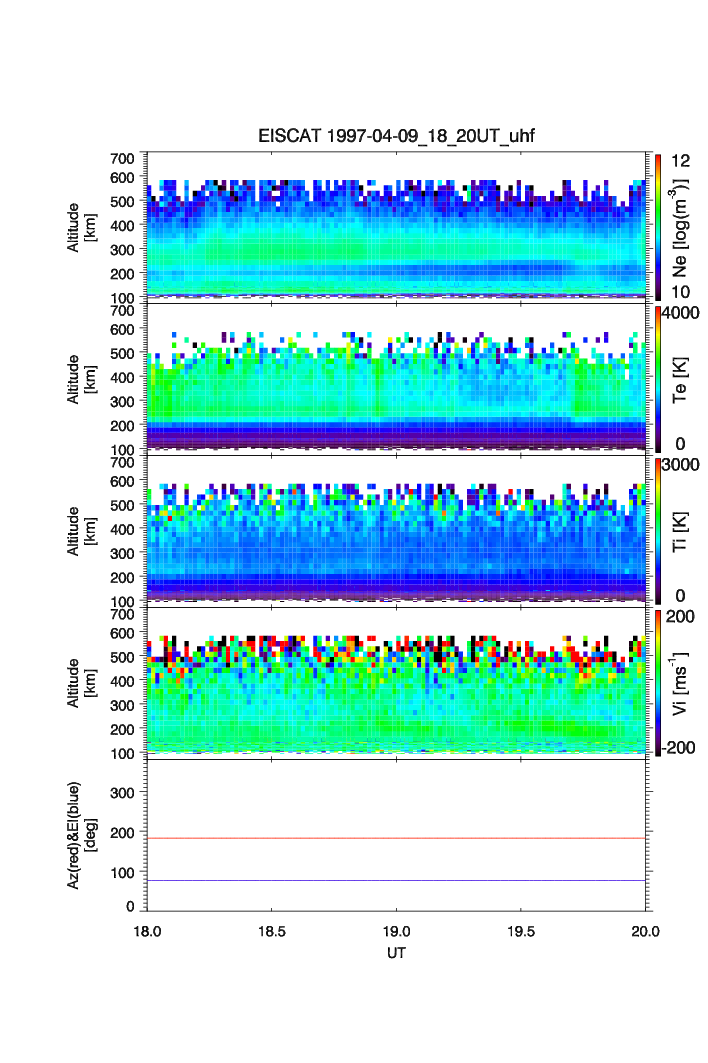Click the -200 value on Vi colorbar

tap(677, 748)
